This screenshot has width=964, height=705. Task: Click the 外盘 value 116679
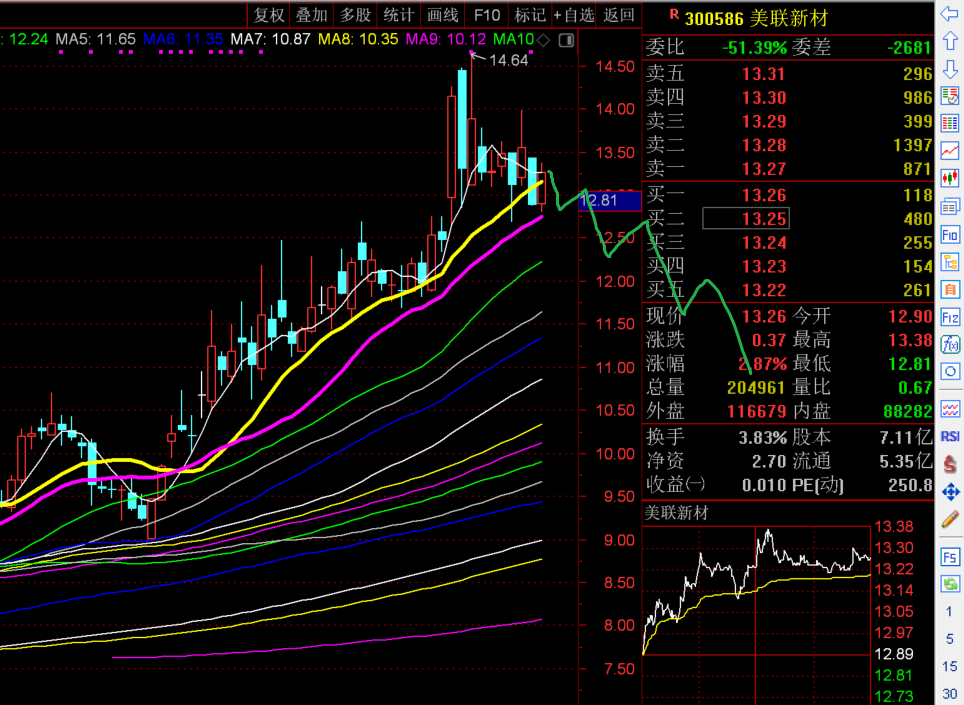(756, 411)
